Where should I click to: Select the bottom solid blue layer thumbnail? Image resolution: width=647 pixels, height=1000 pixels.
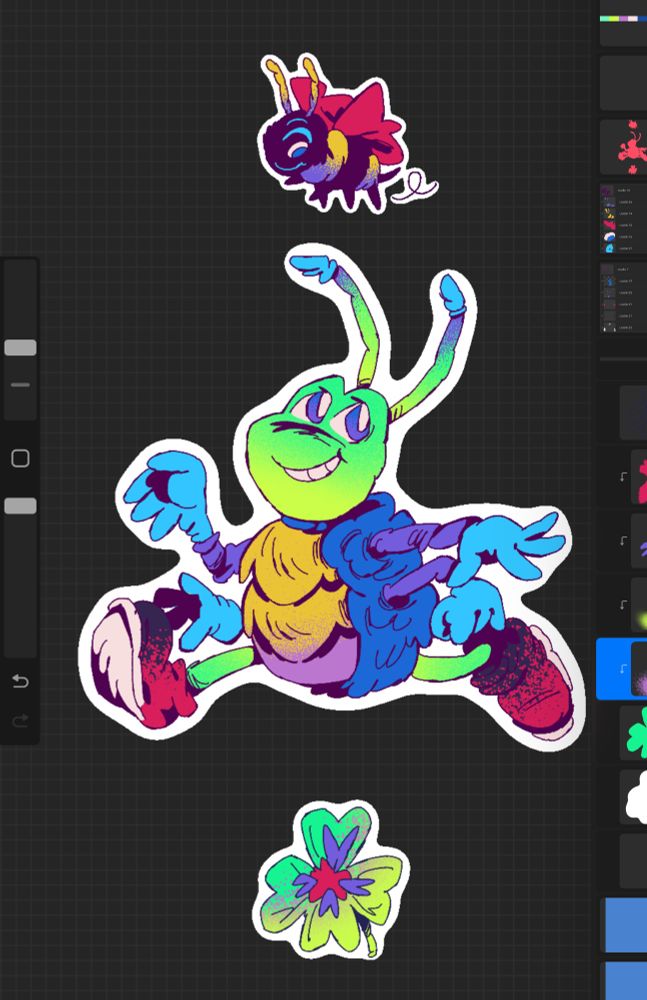[x=626, y=981]
